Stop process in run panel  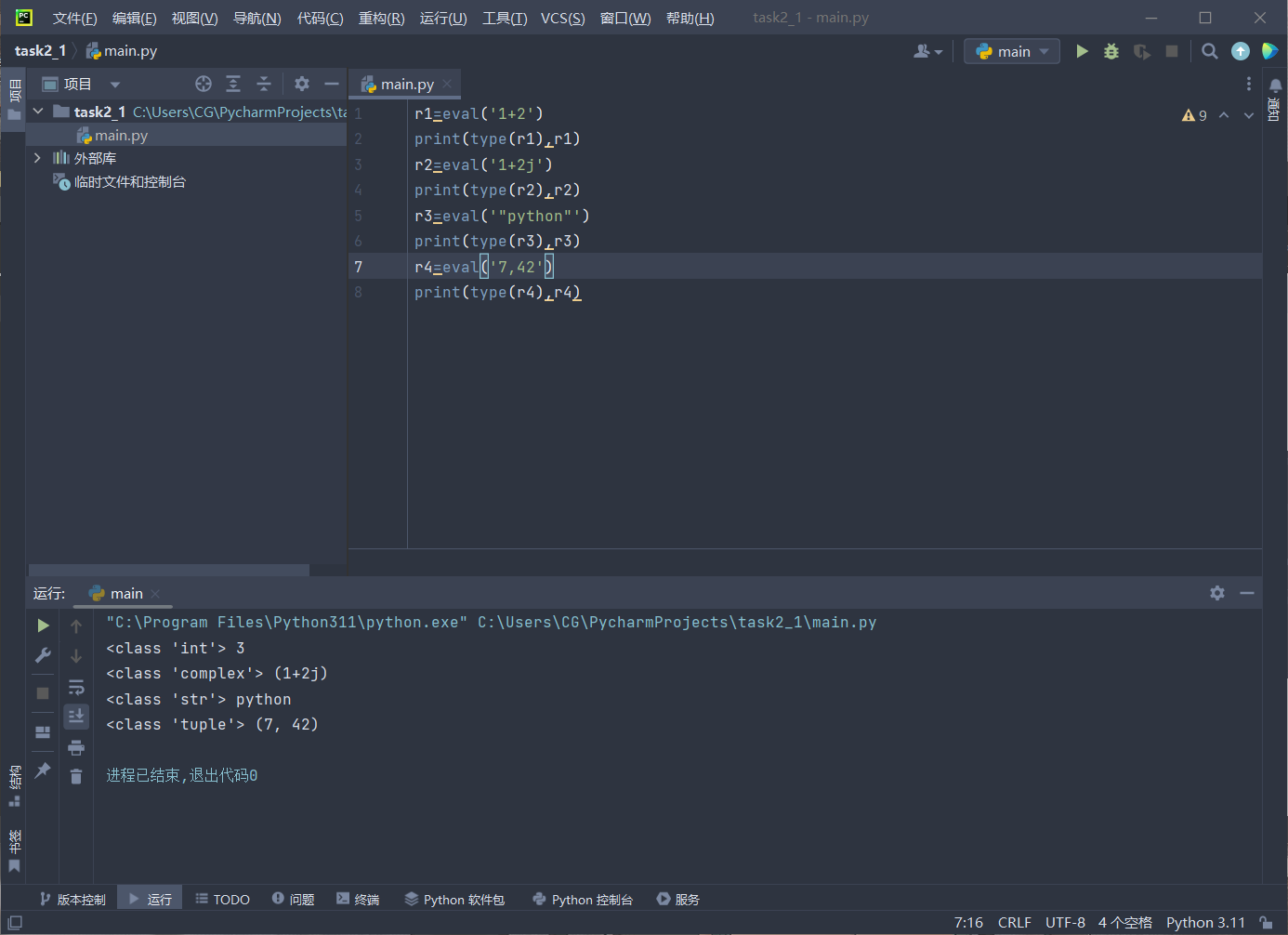pyautogui.click(x=43, y=693)
